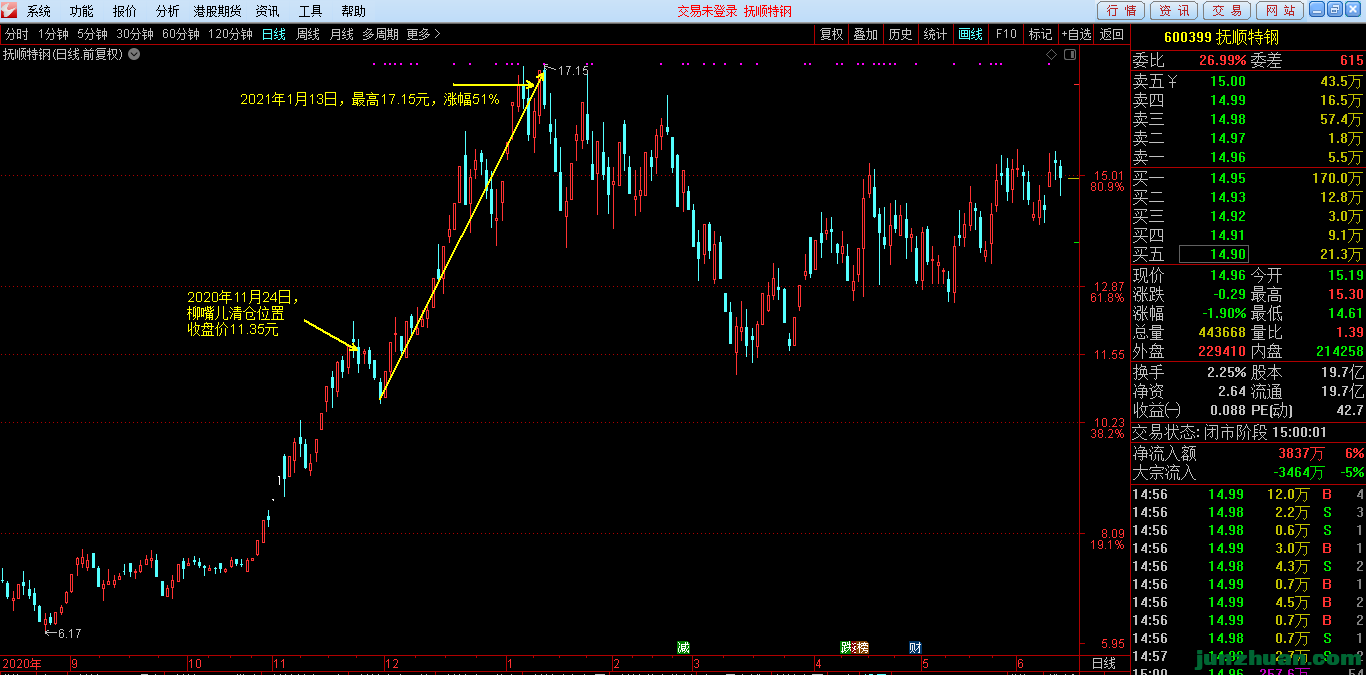This screenshot has height=675, width=1366.
Task: Click the 交易 button at top right
Action: pyautogui.click(x=1226, y=11)
